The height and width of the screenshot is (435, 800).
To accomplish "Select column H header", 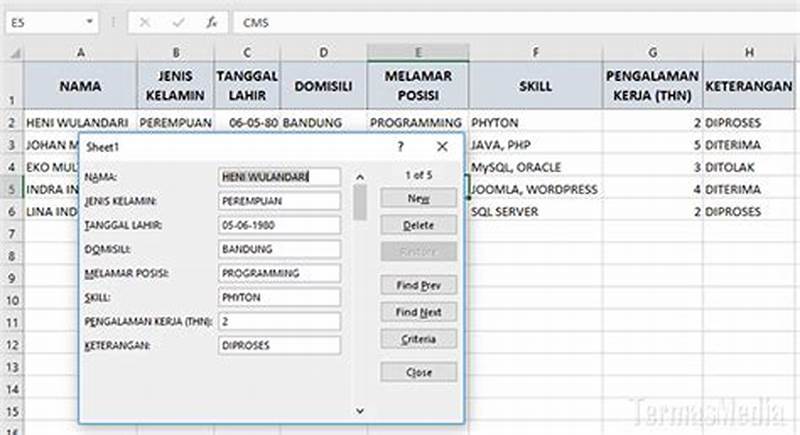I will click(x=749, y=53).
